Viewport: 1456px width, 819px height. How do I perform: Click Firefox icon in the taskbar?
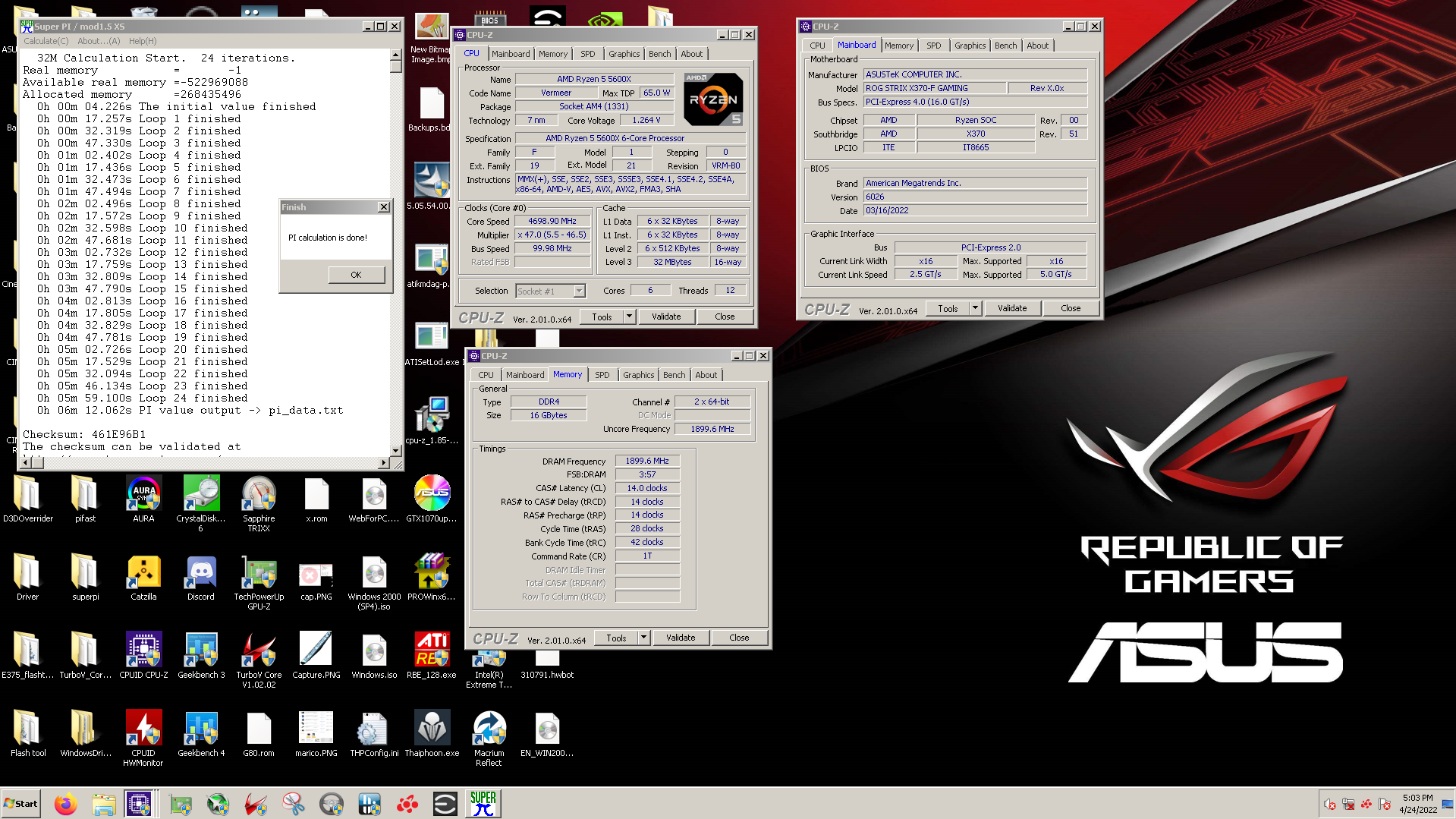tap(66, 804)
